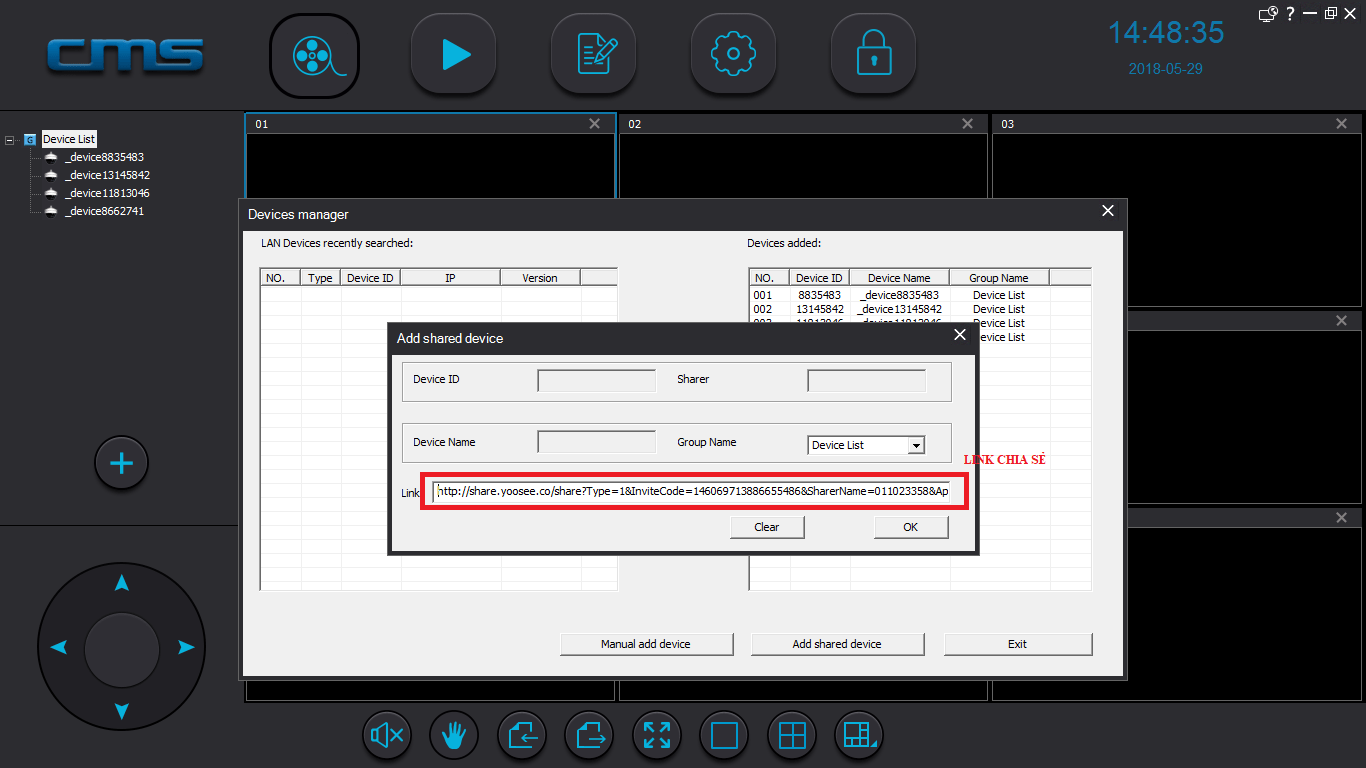Click PTZ right arrow control
Image resolution: width=1366 pixels, height=768 pixels.
coord(185,648)
